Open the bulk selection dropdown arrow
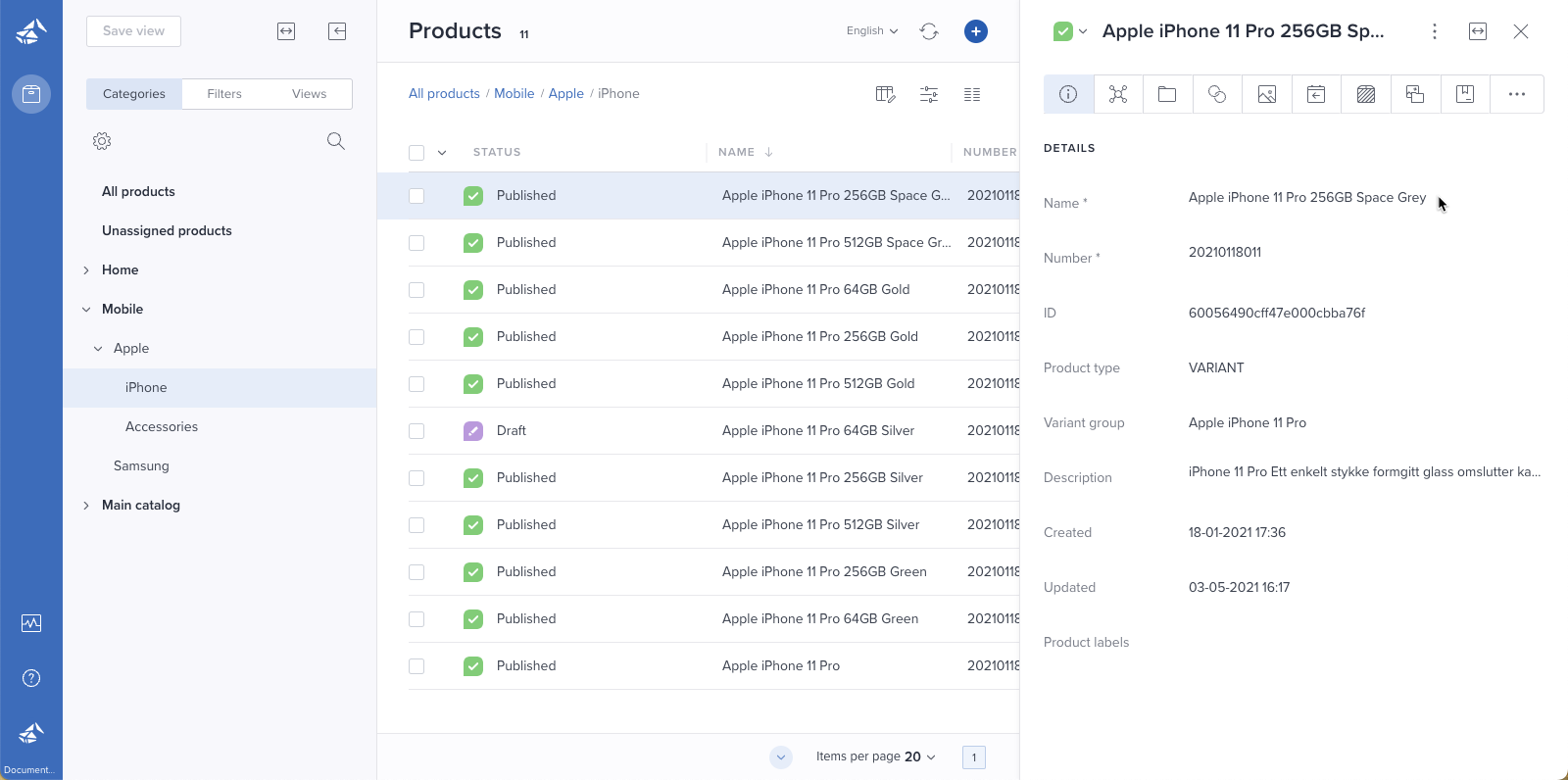Image resolution: width=1568 pixels, height=780 pixels. 442,153
